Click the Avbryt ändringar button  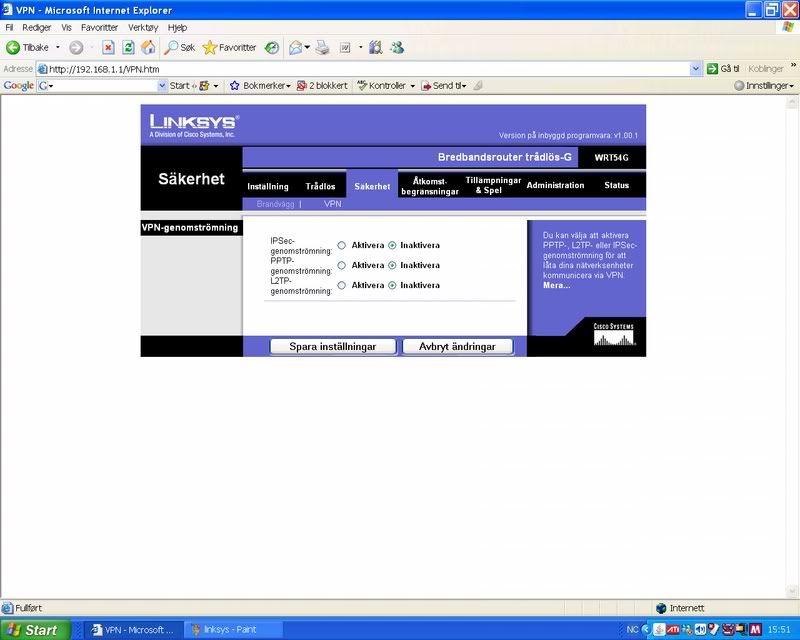(457, 347)
